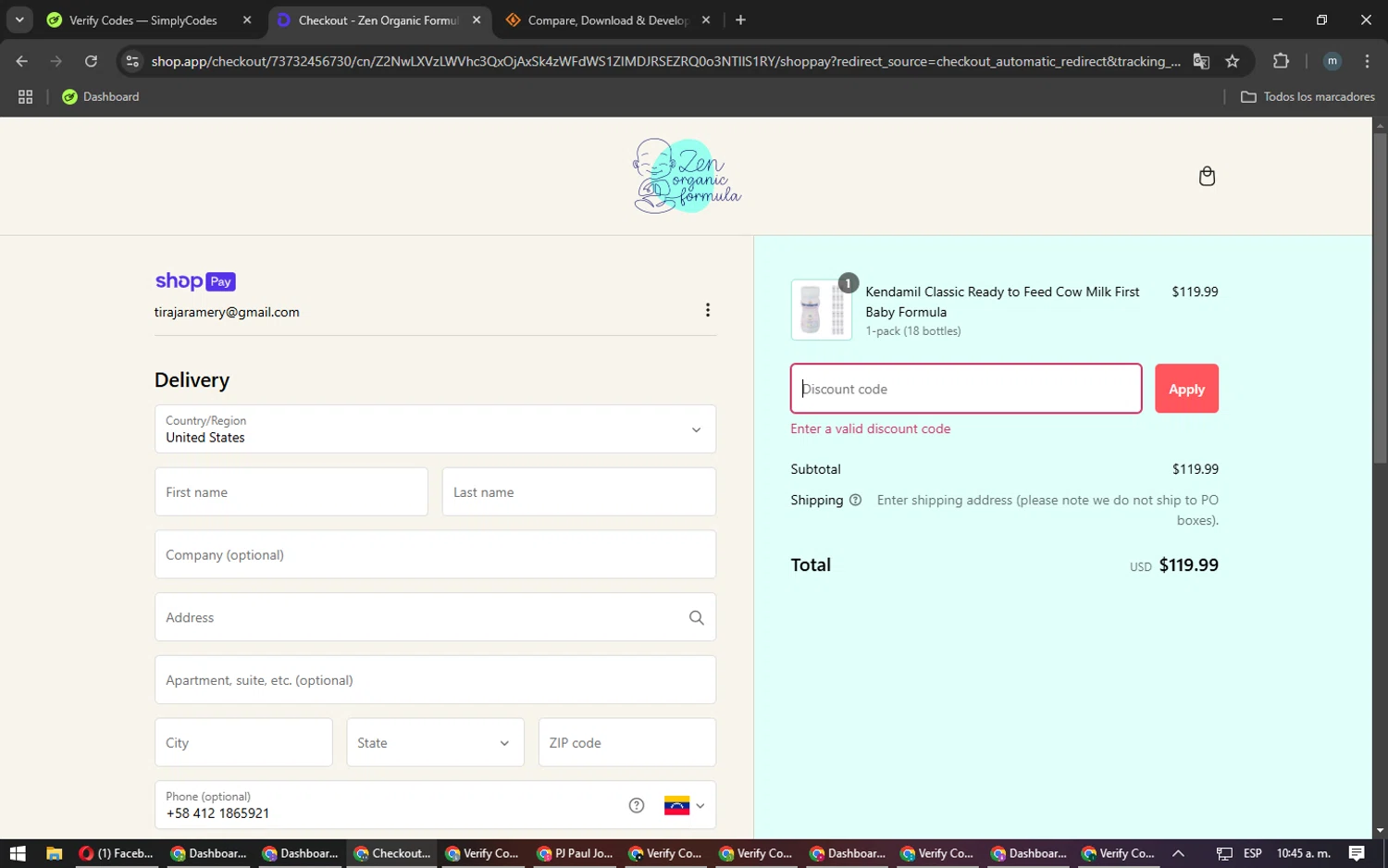
Task: Open Facebook Opera window in taskbar
Action: point(117,853)
